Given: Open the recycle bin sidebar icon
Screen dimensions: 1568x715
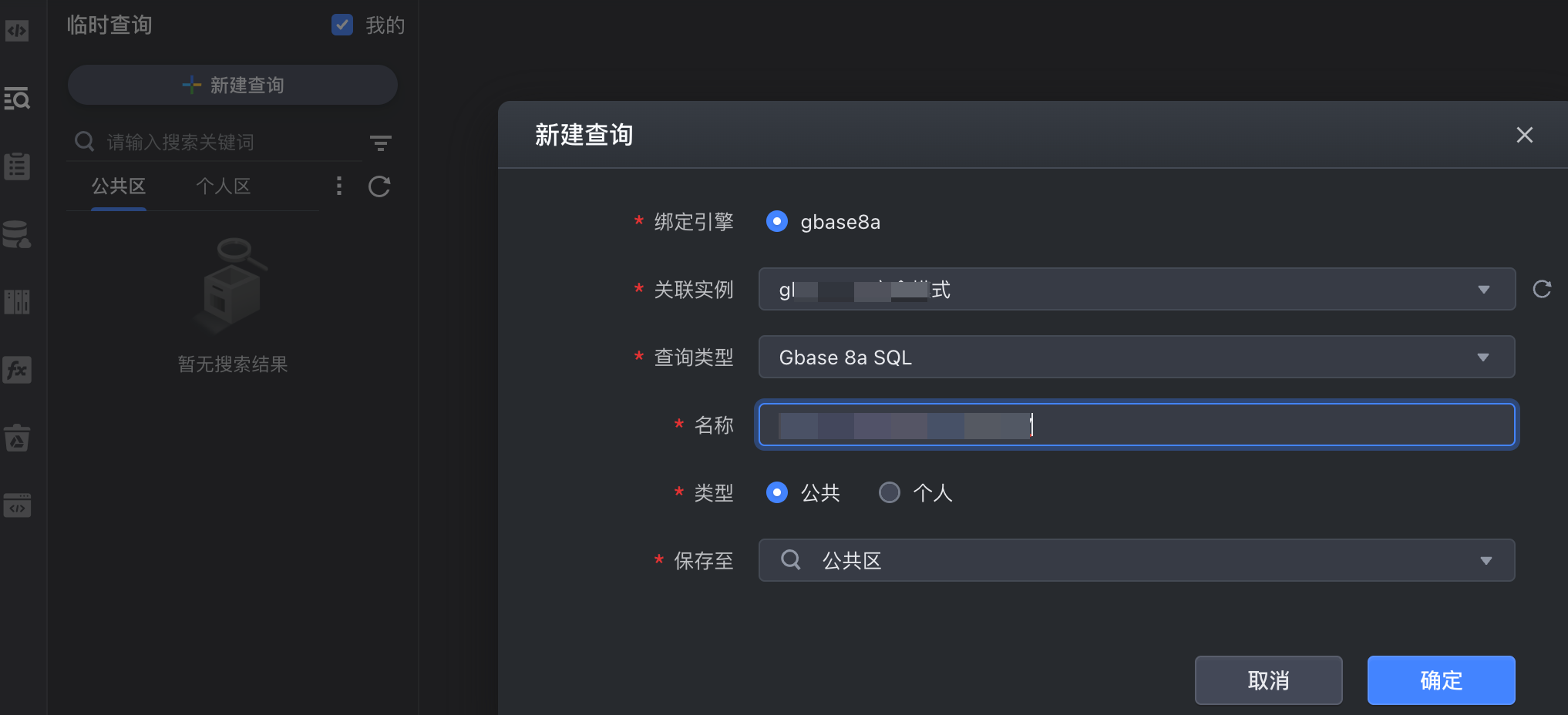Looking at the screenshot, I should click(x=17, y=438).
